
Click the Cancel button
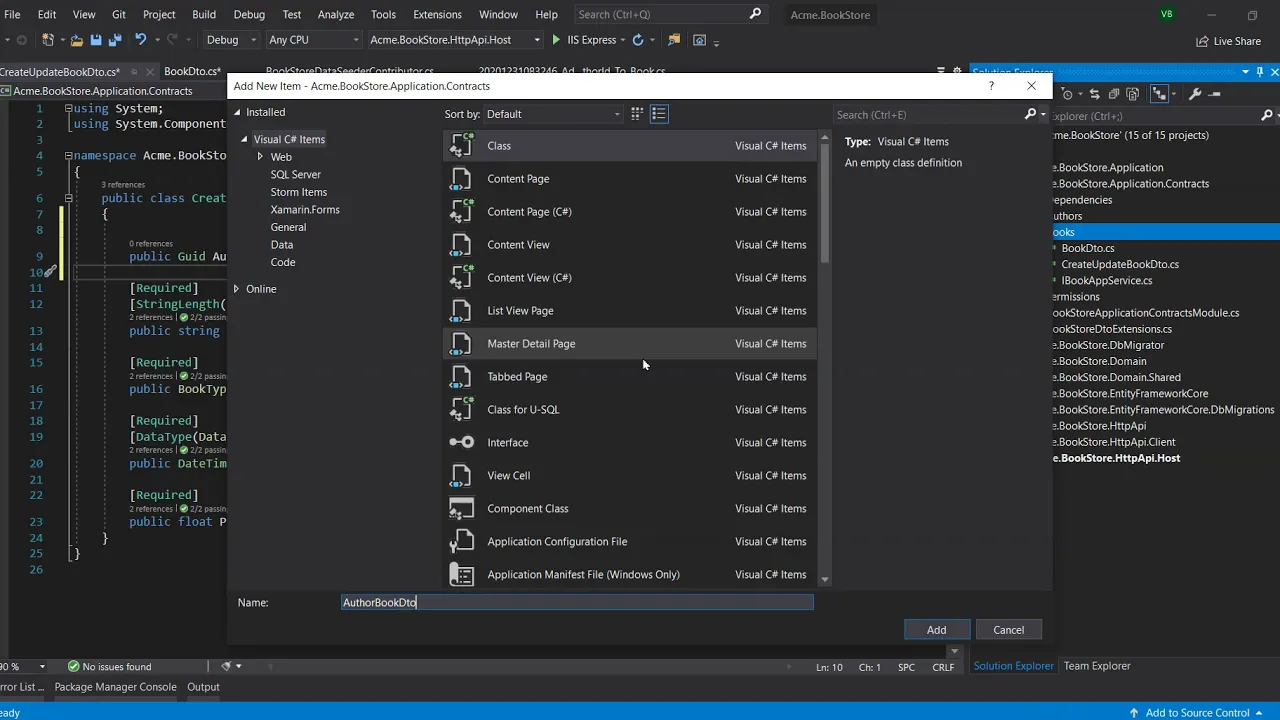click(x=1008, y=630)
